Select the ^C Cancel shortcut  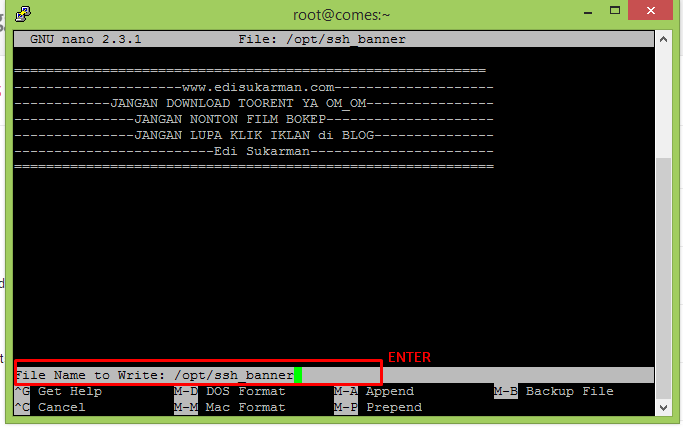tap(50, 408)
